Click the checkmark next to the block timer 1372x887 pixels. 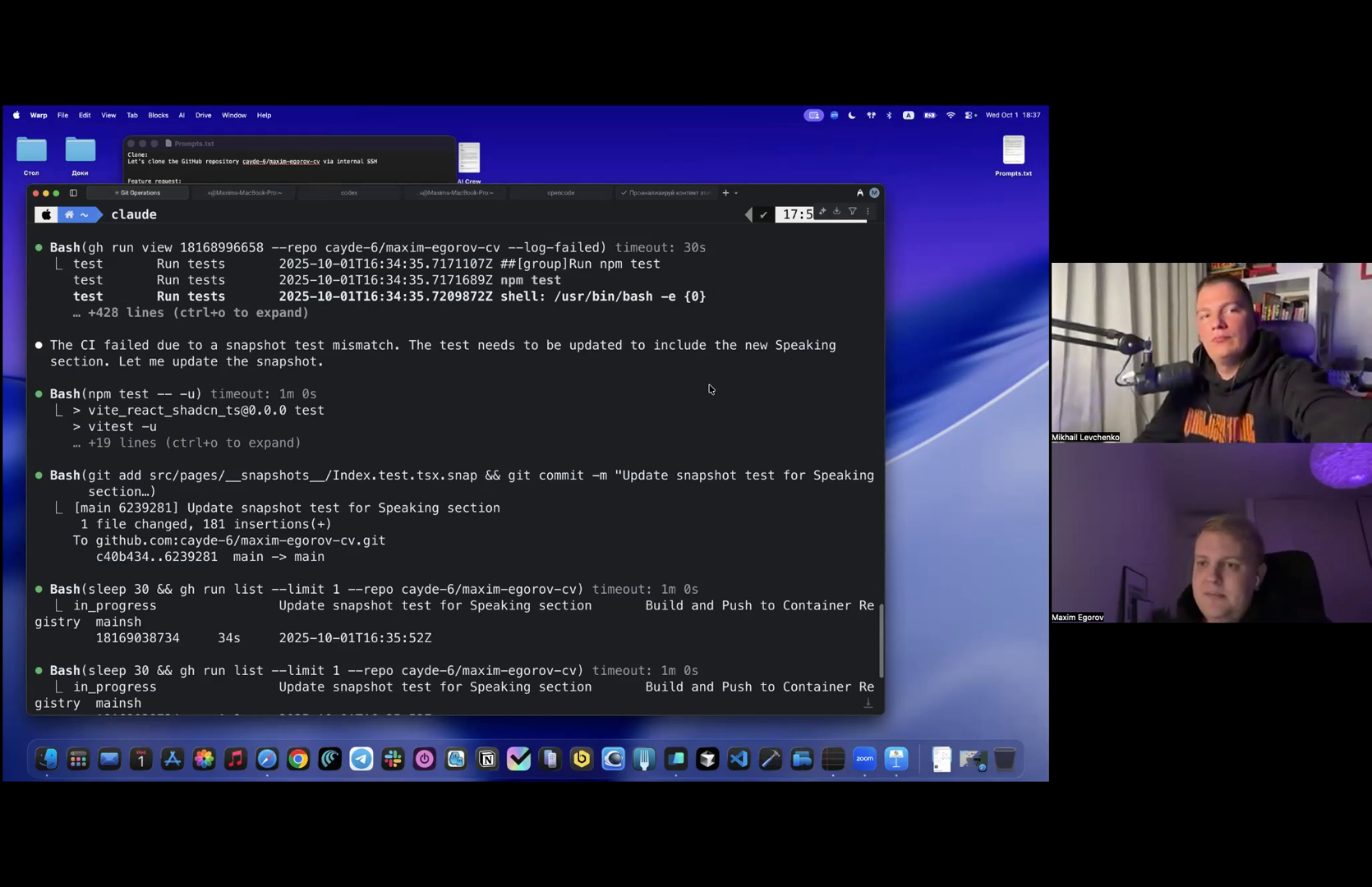764,214
